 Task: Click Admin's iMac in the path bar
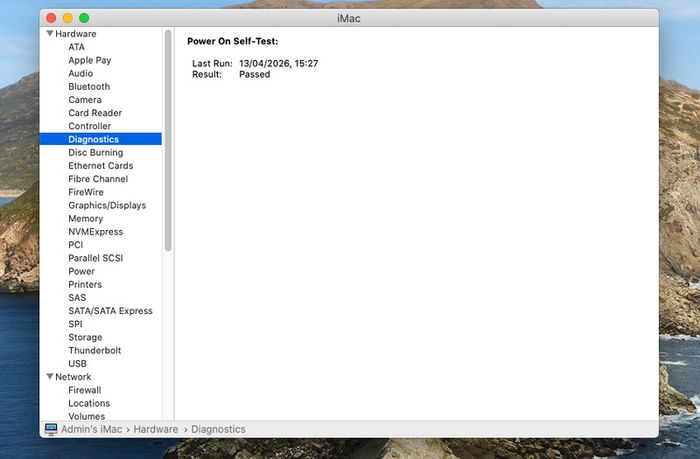click(x=92, y=429)
